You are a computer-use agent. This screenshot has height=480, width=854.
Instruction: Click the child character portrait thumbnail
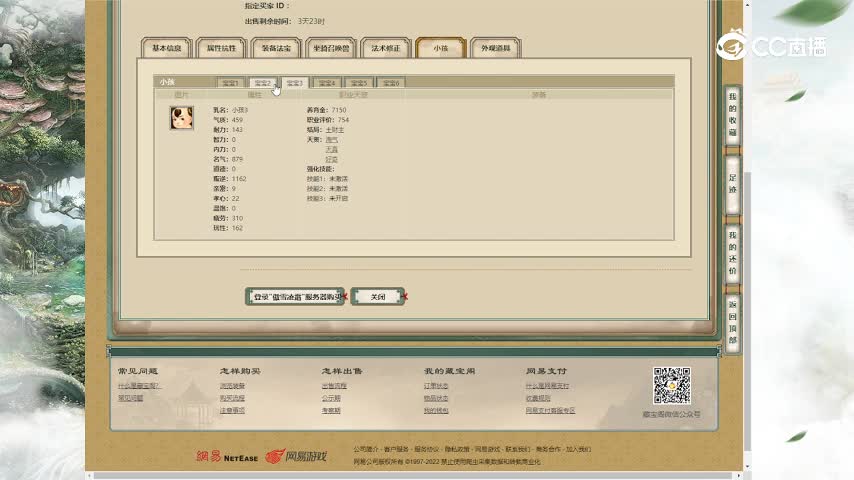click(181, 118)
